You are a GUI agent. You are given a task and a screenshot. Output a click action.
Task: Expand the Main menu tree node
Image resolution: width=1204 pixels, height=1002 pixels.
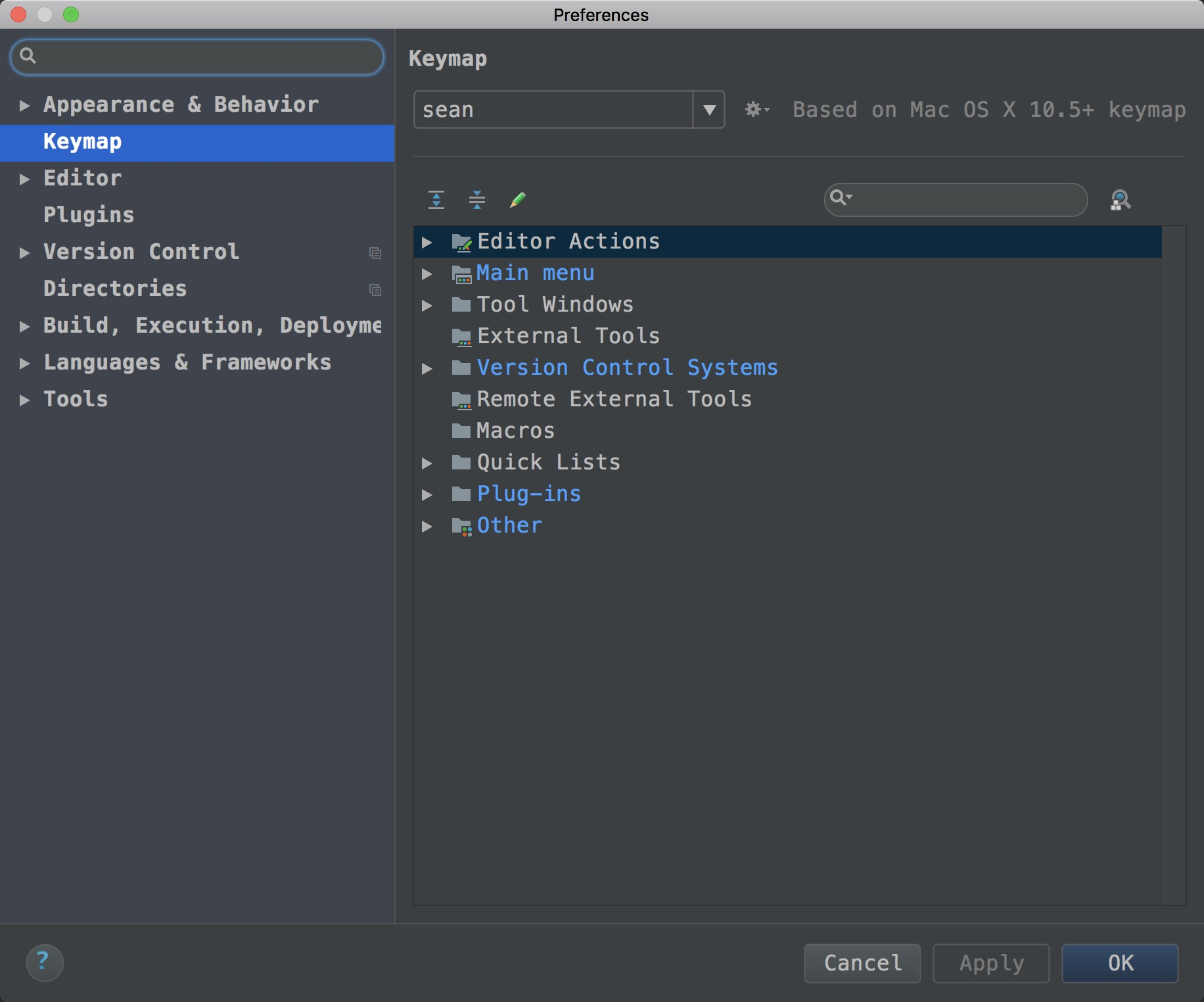tap(427, 274)
